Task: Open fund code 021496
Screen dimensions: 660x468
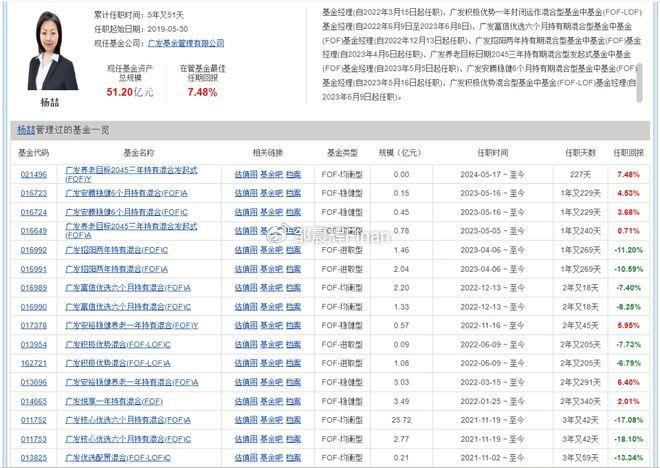Action: 34,174
